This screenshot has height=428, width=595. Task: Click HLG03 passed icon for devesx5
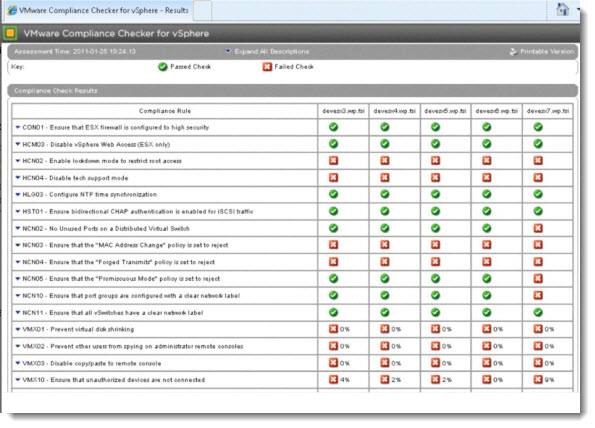(x=436, y=194)
